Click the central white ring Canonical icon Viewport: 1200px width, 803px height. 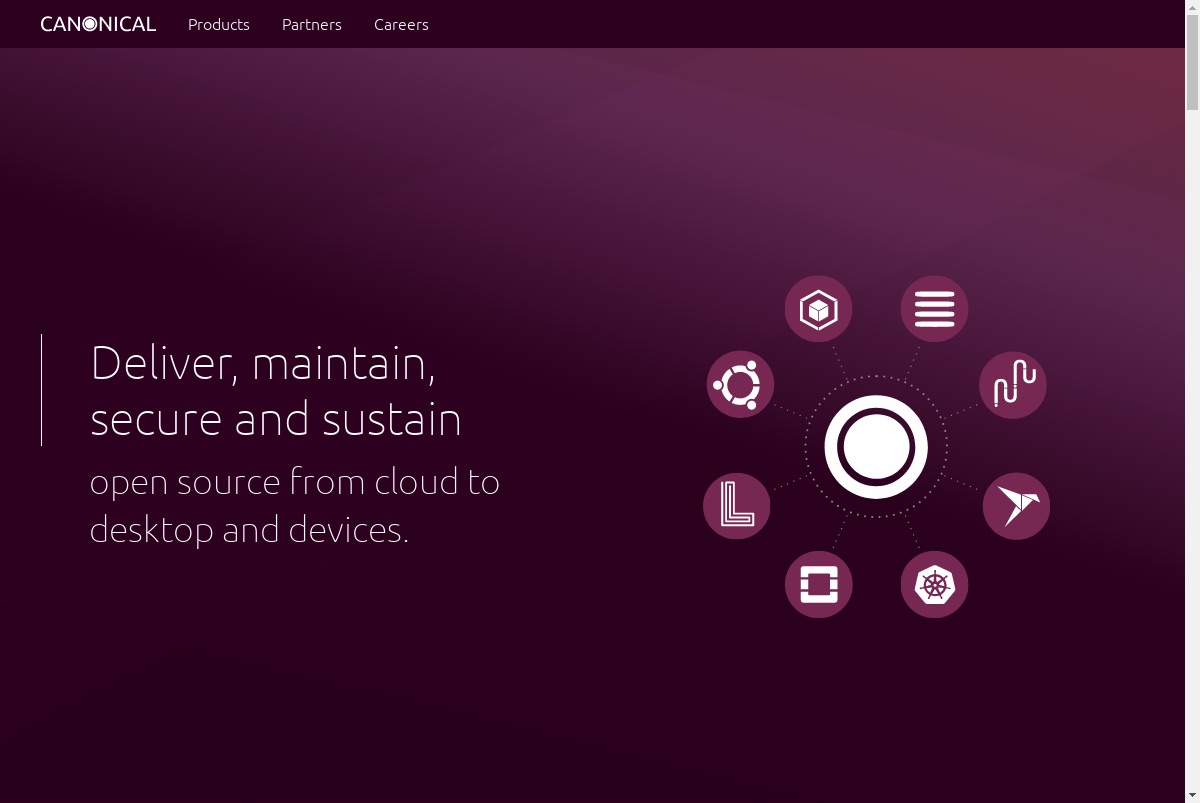876,447
